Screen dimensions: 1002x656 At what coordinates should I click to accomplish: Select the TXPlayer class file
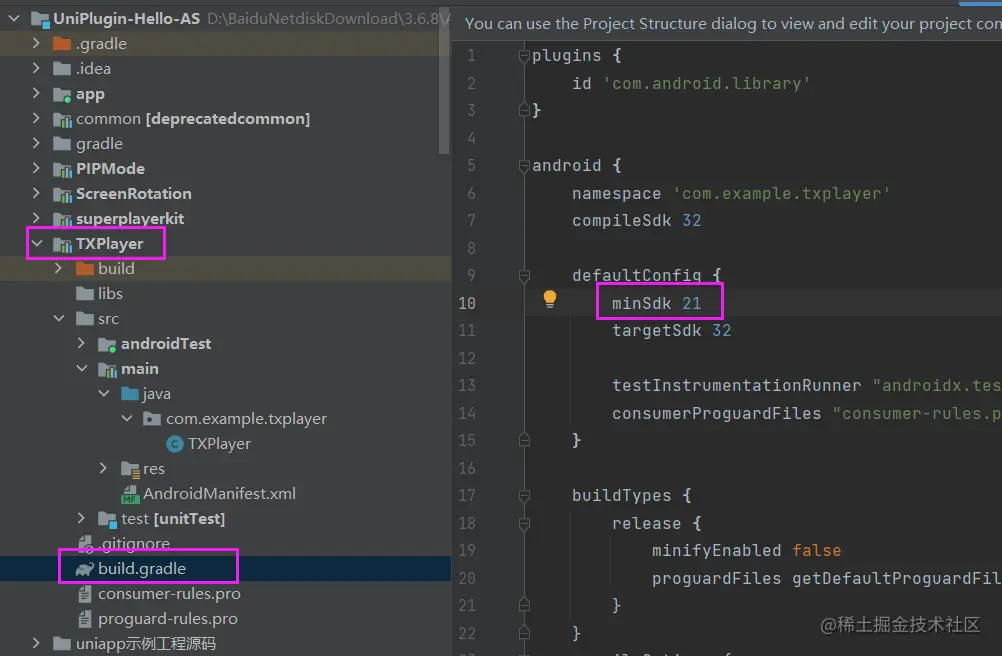pyautogui.click(x=219, y=443)
